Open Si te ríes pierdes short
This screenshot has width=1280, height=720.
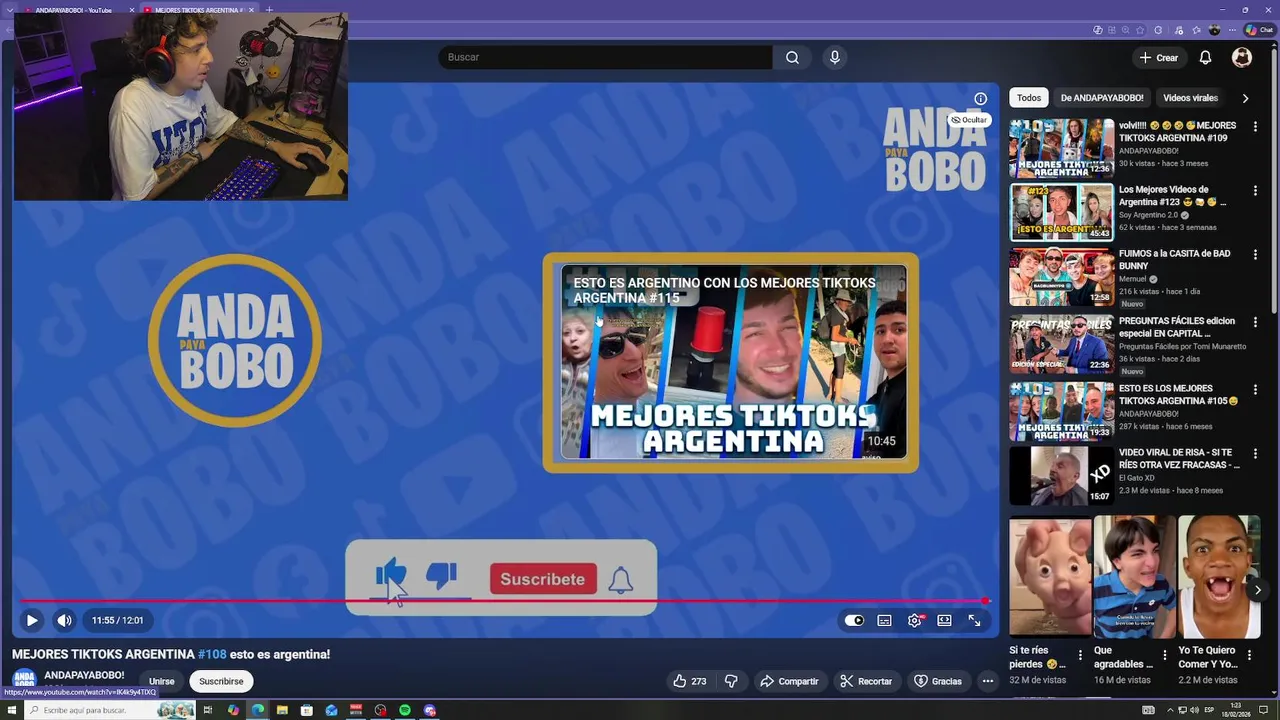1050,576
